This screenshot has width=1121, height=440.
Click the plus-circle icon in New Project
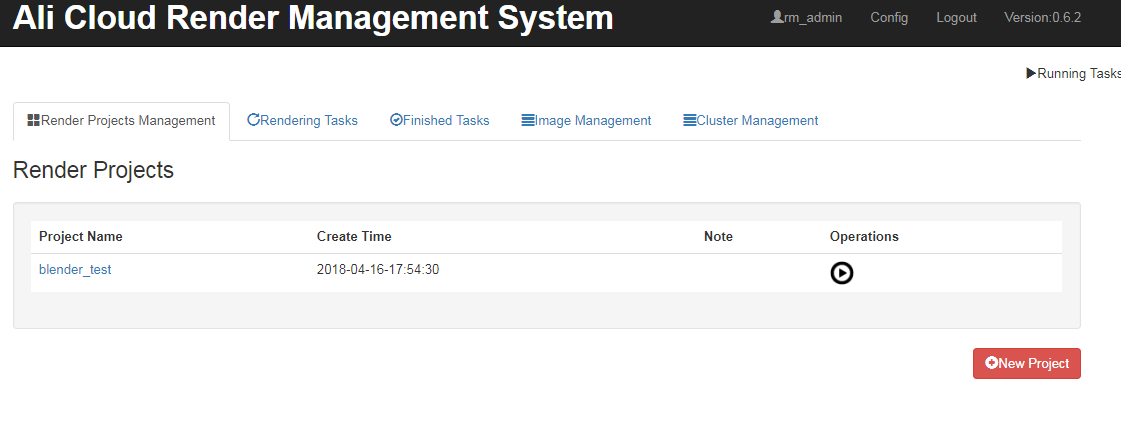(991, 363)
